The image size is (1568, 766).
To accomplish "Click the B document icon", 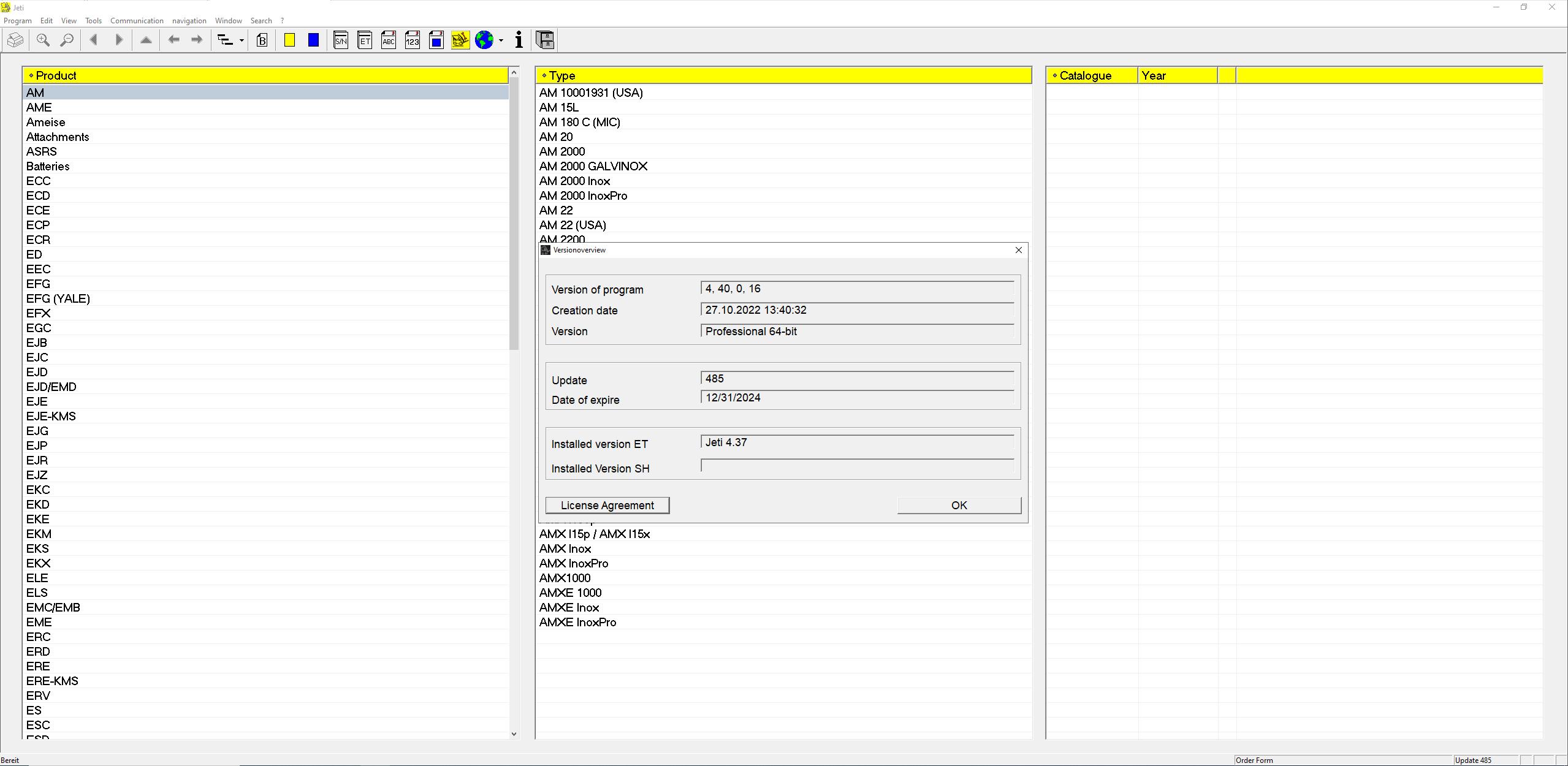I will pyautogui.click(x=262, y=40).
